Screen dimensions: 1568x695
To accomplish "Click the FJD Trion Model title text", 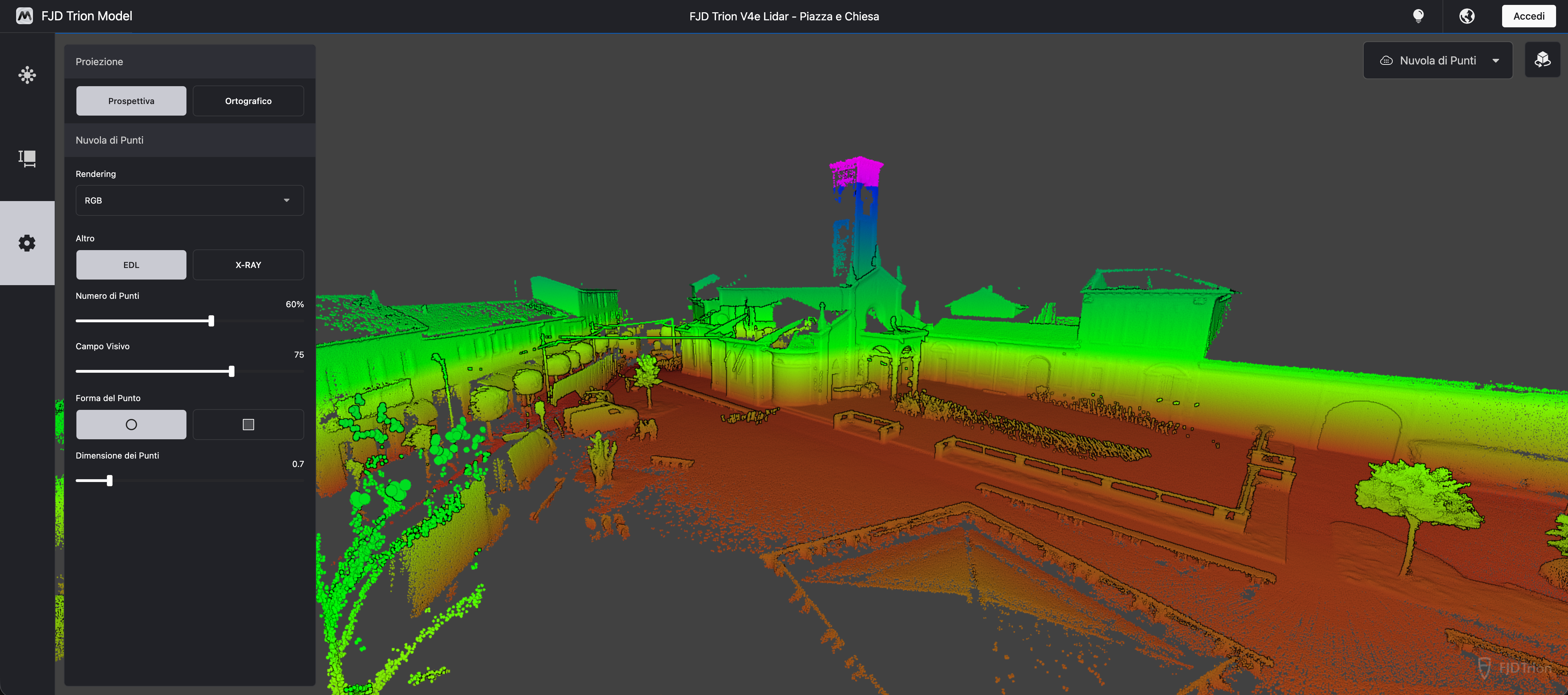I will pyautogui.click(x=87, y=16).
